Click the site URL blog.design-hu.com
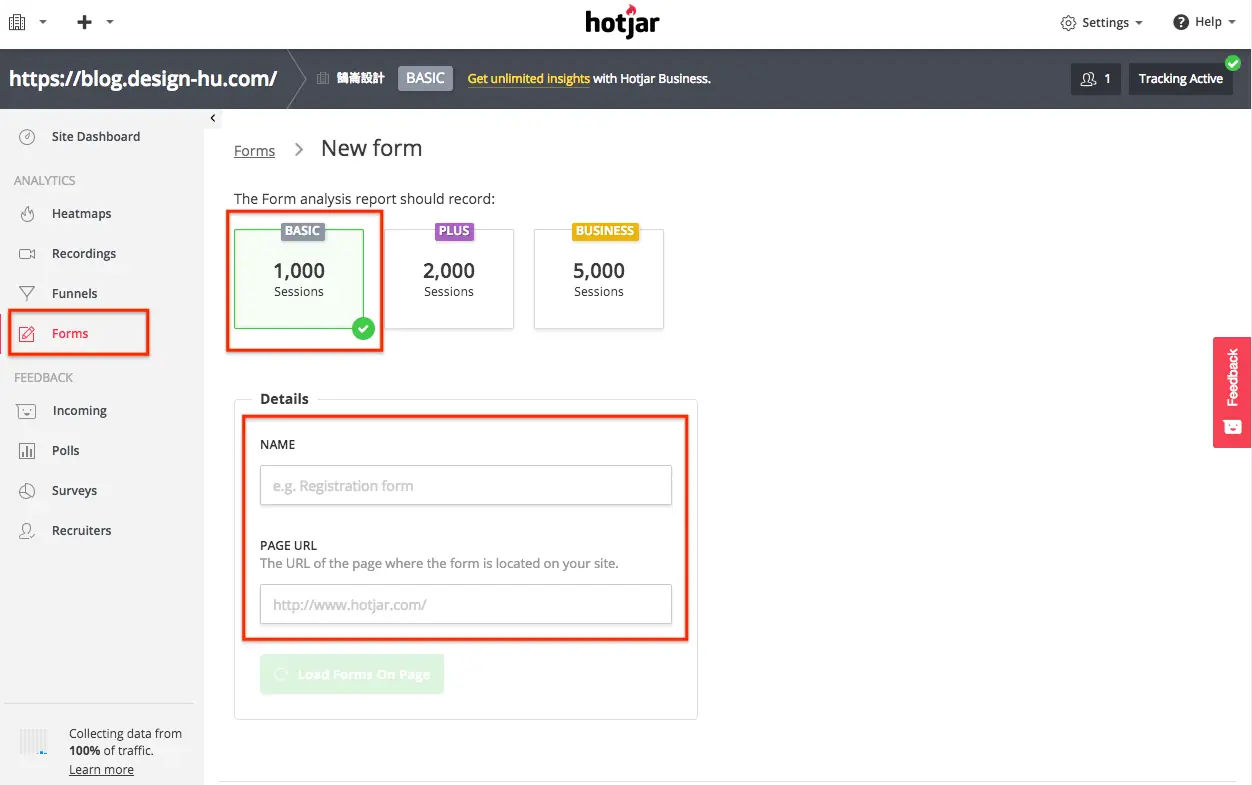The height and width of the screenshot is (785, 1252). (143, 78)
